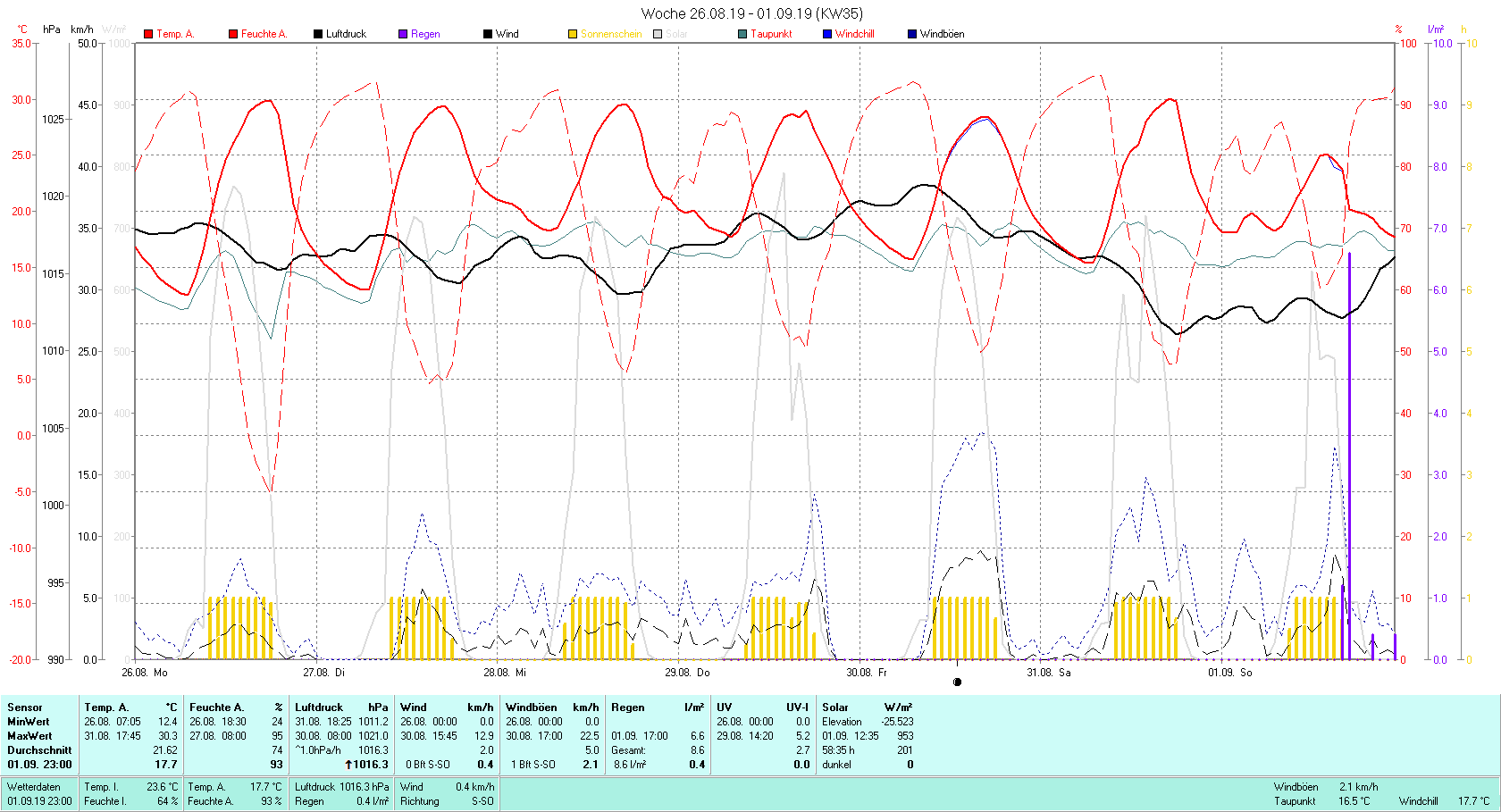Click the 'Elevation' label in Solar column
The width and height of the screenshot is (1501, 812).
[843, 722]
